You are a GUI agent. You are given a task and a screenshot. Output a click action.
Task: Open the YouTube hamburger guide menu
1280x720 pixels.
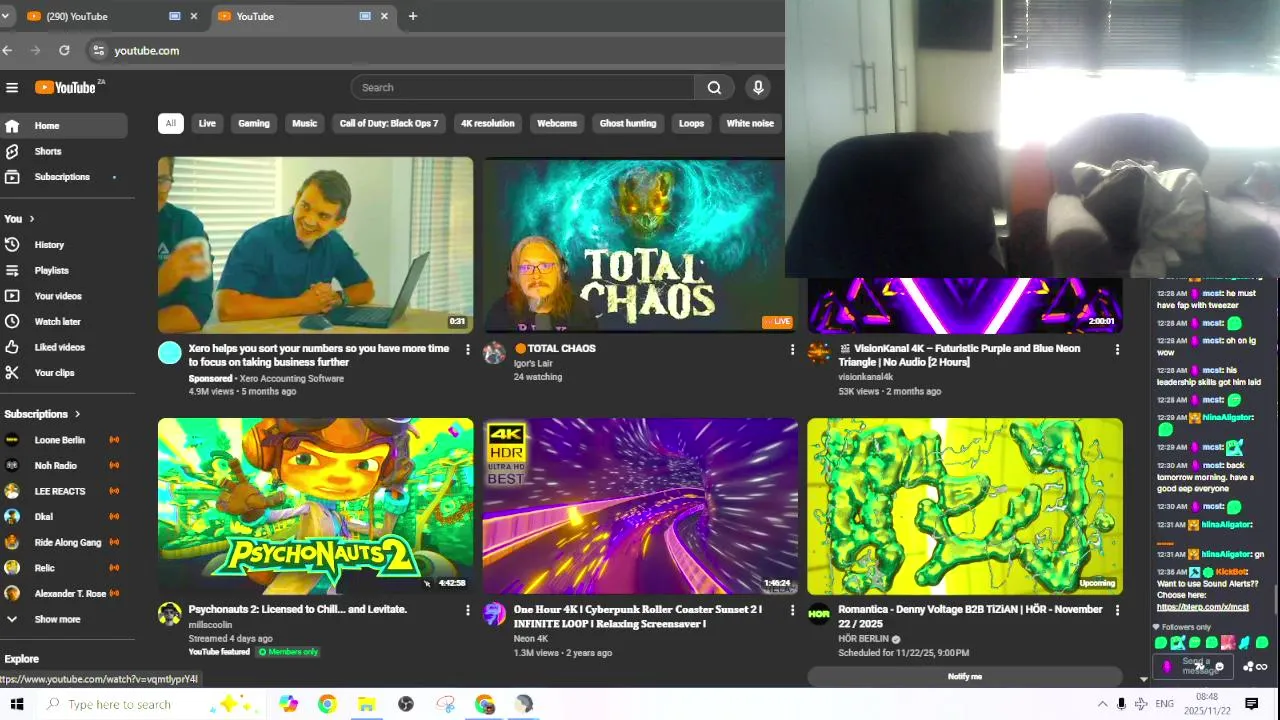click(12, 88)
